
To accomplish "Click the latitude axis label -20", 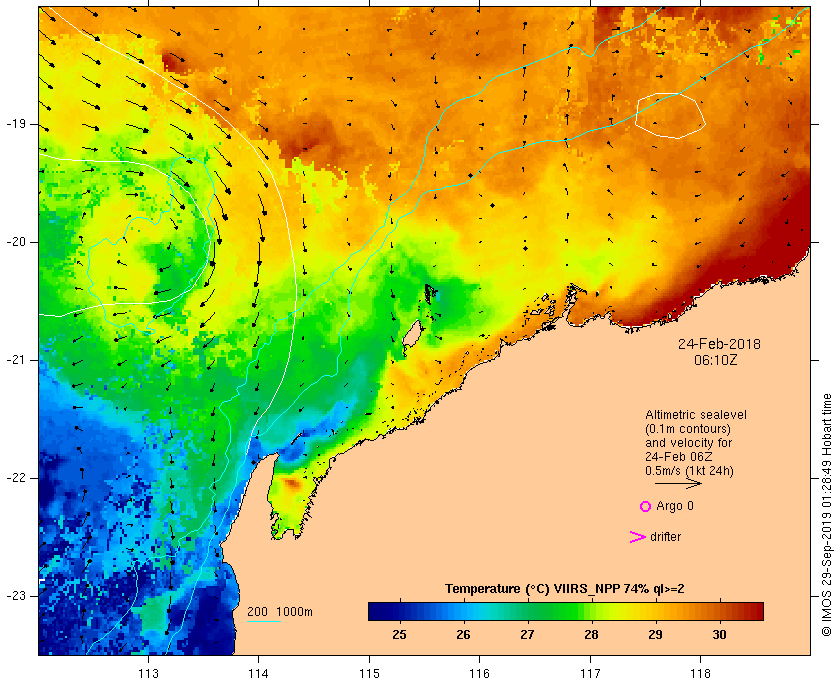I will coord(16,242).
